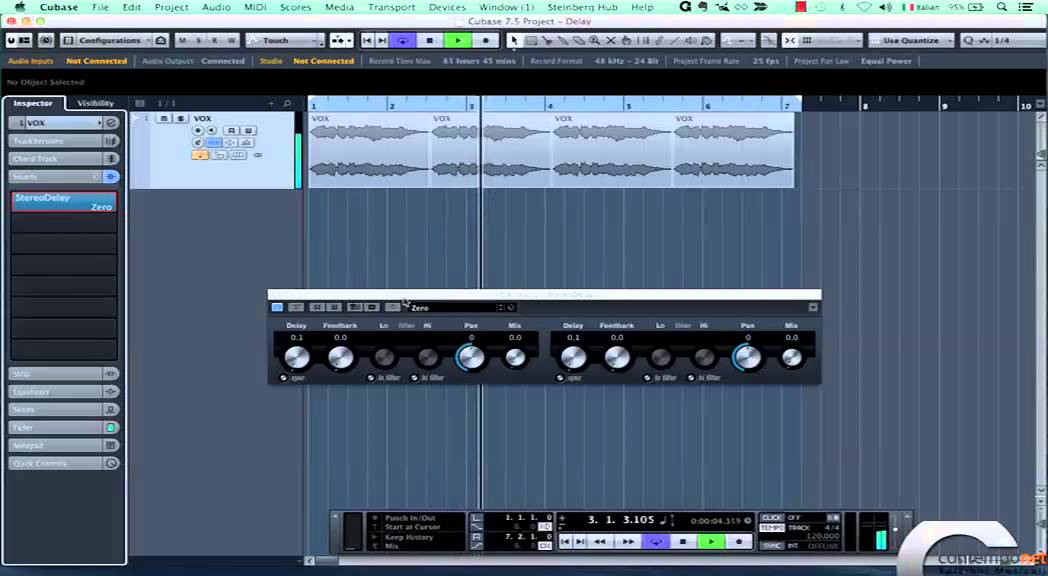Open the Use Quantize dropdown
Screen dimensions: 1048x576
[913, 41]
